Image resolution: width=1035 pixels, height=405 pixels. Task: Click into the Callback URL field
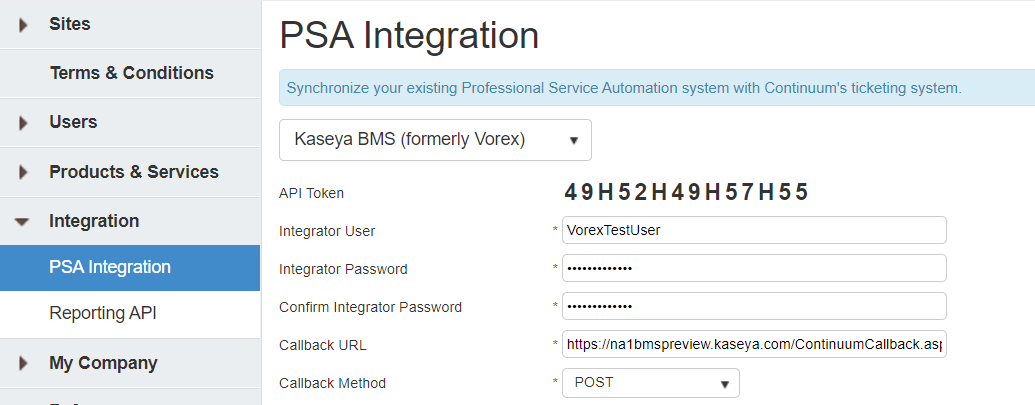[x=754, y=345]
